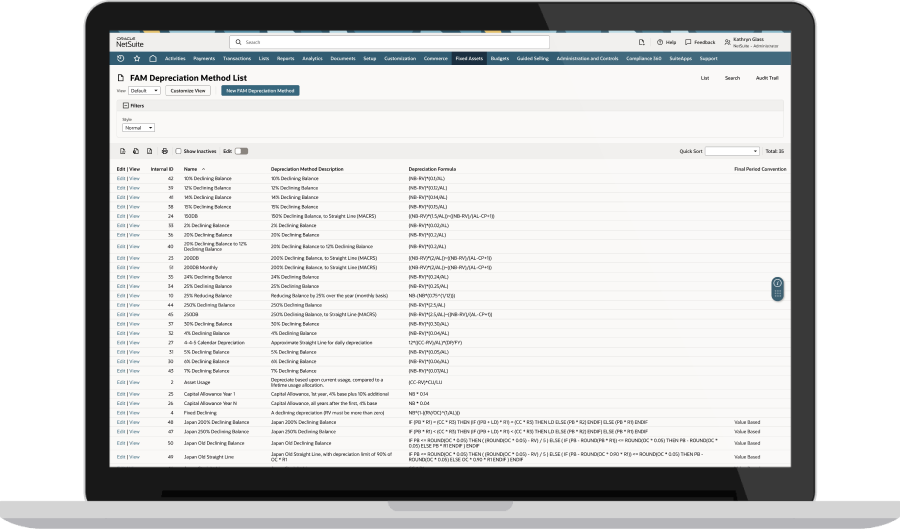
Task: Click the Audit Trail link
Action: tap(767, 78)
